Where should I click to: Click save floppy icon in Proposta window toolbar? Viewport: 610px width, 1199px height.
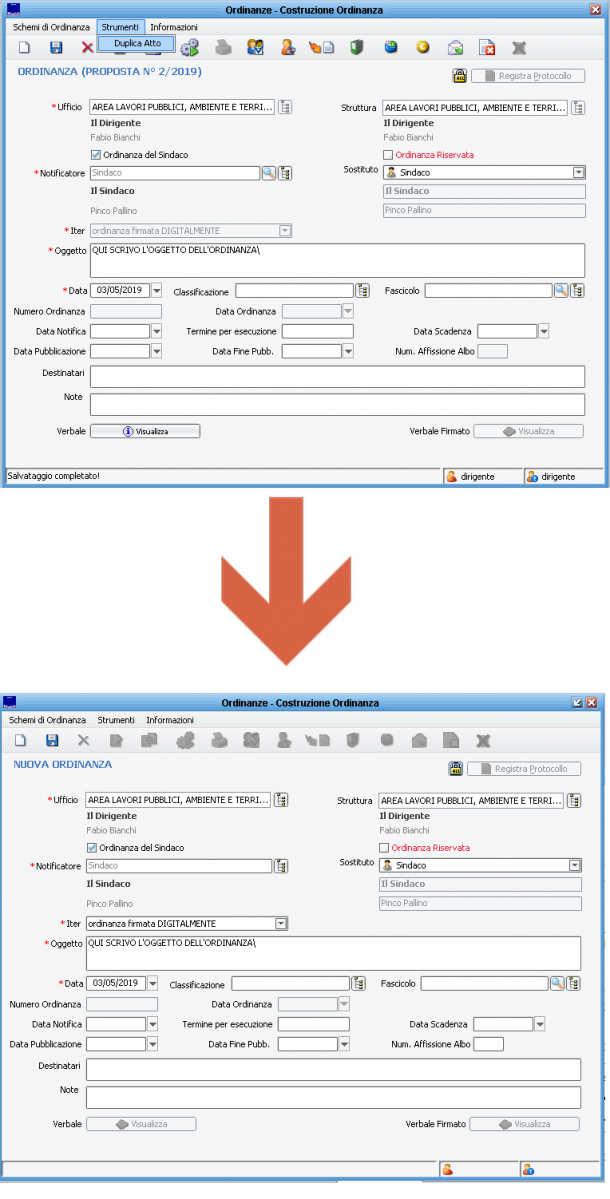click(56, 47)
